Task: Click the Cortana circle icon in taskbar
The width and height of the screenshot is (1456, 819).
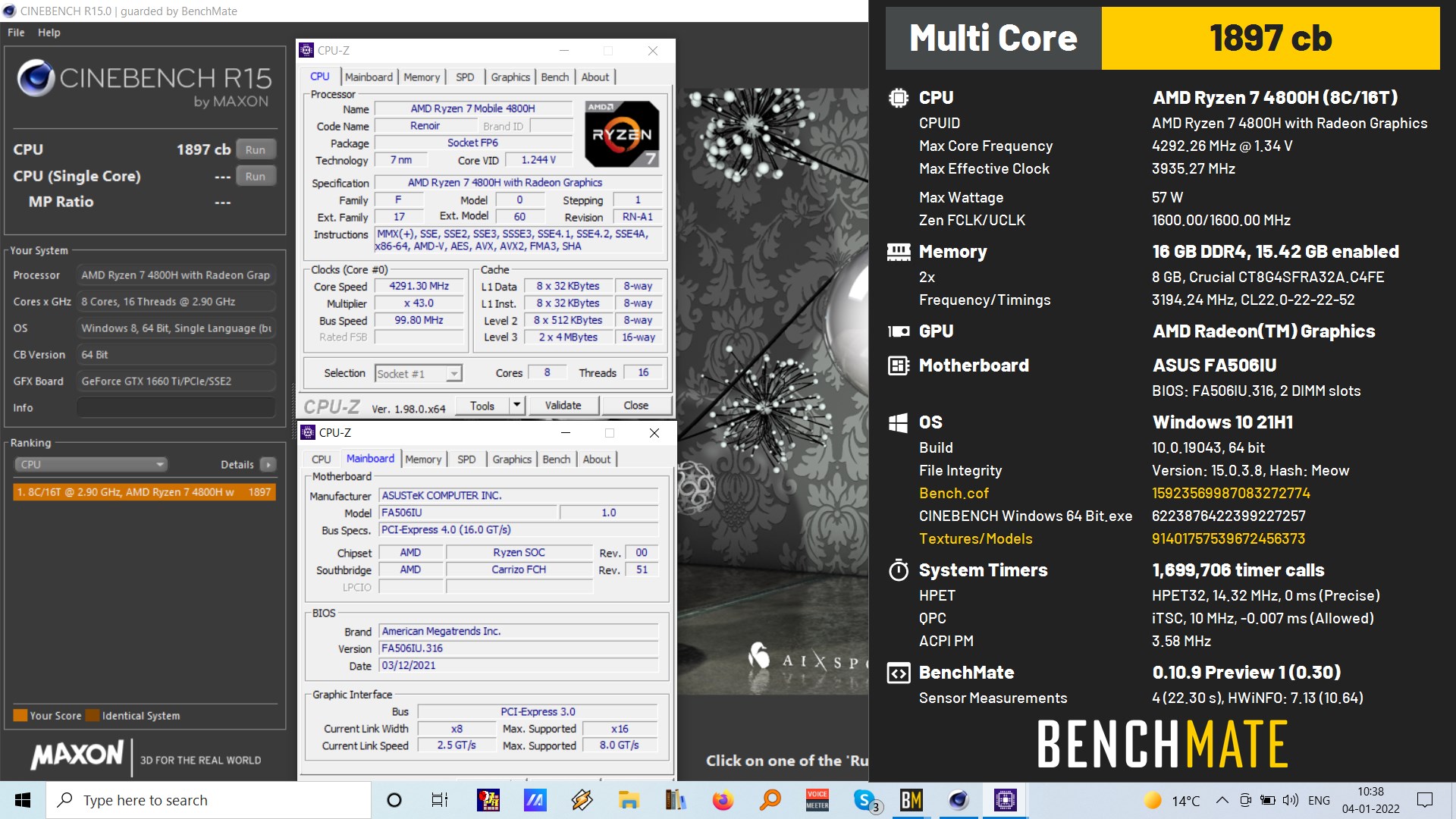Action: tap(394, 800)
